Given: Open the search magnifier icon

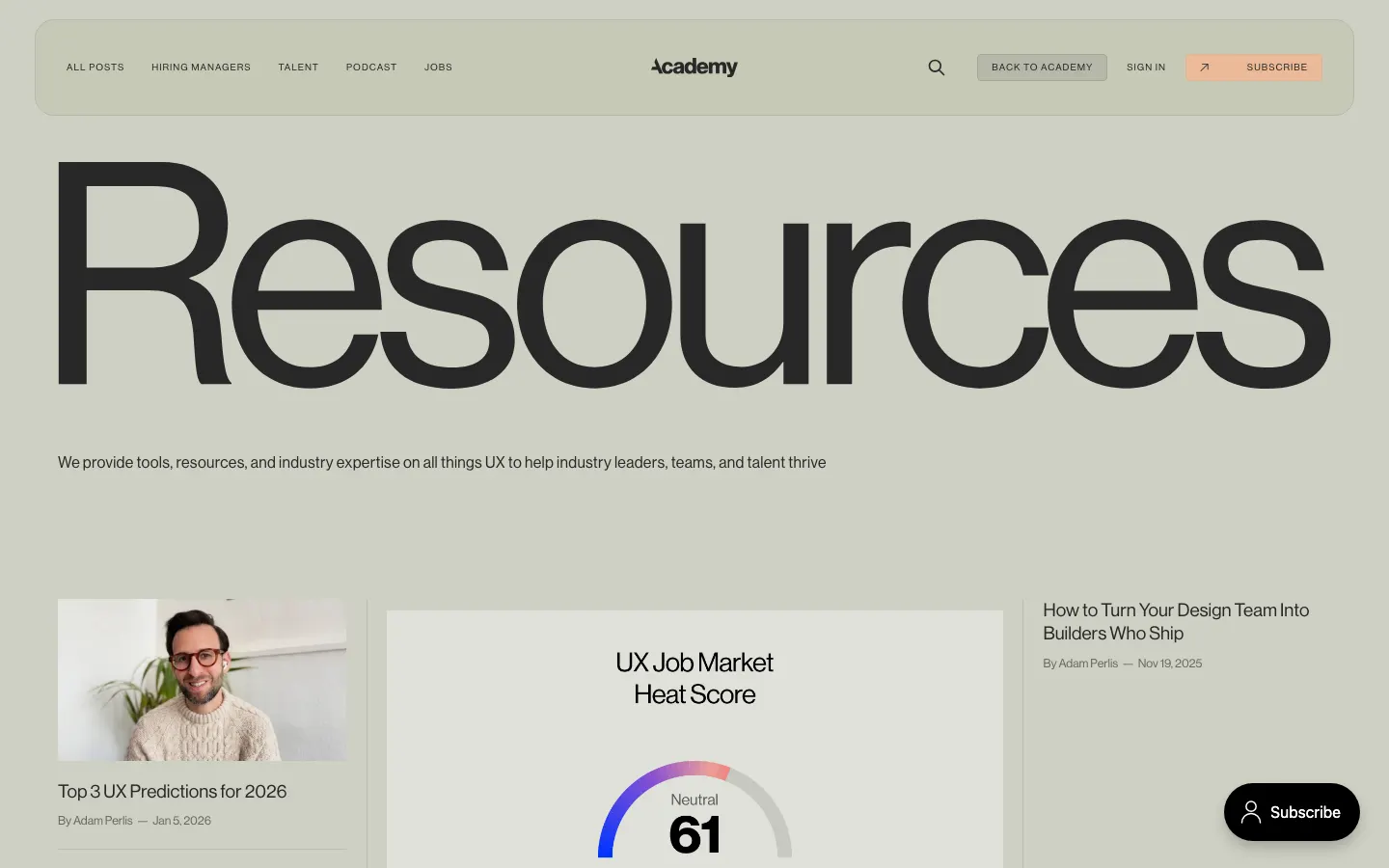Looking at the screenshot, I should (936, 68).
